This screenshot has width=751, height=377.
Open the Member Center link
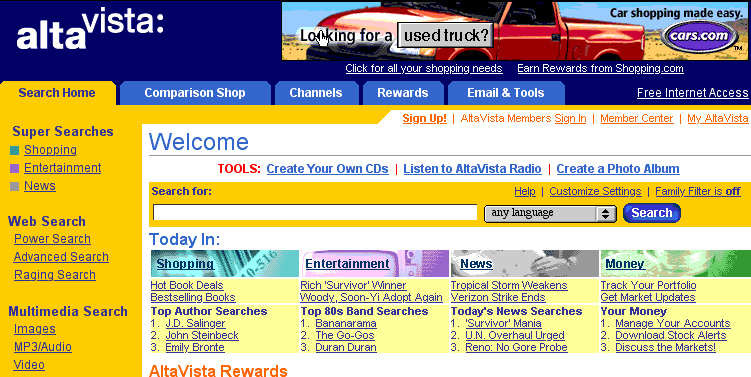[x=637, y=118]
